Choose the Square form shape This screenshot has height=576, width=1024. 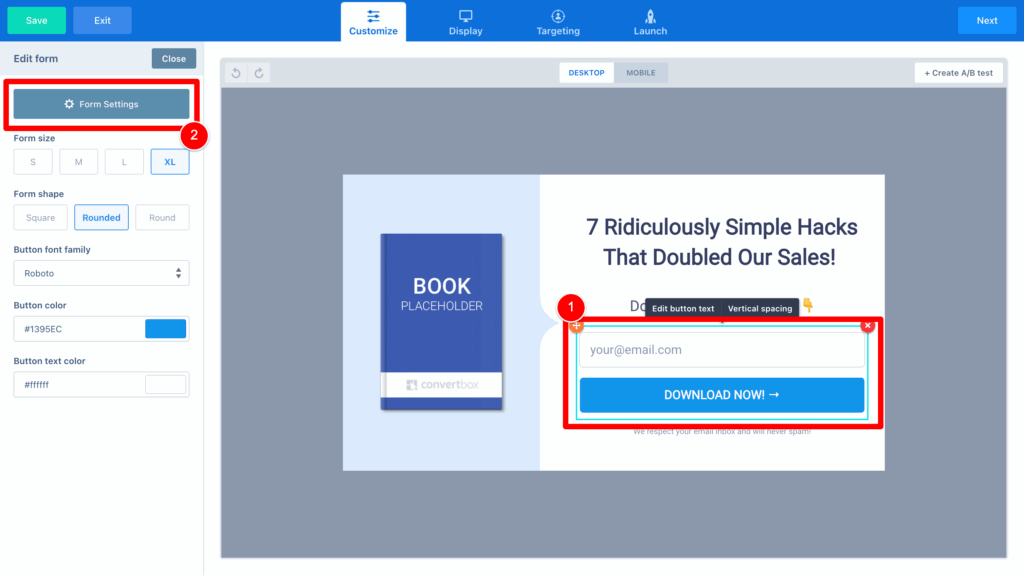coord(41,217)
